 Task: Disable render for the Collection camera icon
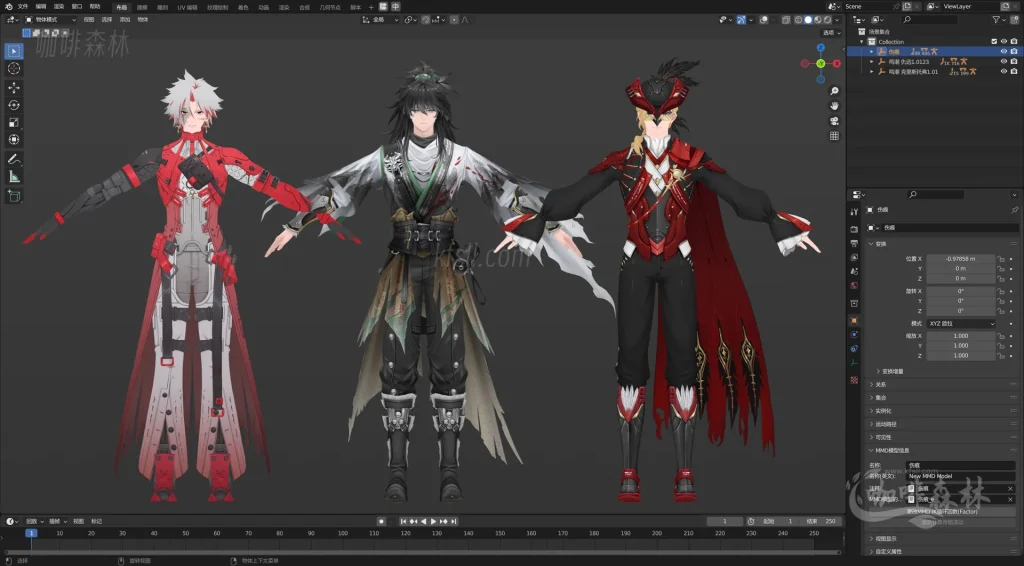(x=1014, y=41)
